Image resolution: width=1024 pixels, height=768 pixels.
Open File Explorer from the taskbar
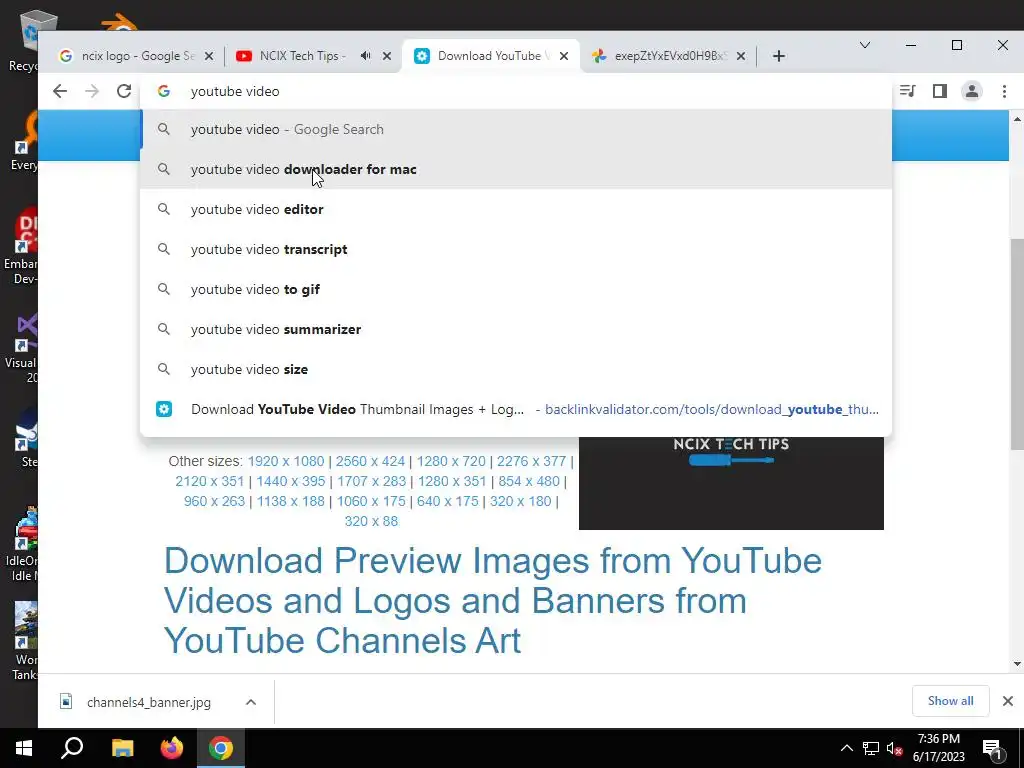(x=122, y=748)
